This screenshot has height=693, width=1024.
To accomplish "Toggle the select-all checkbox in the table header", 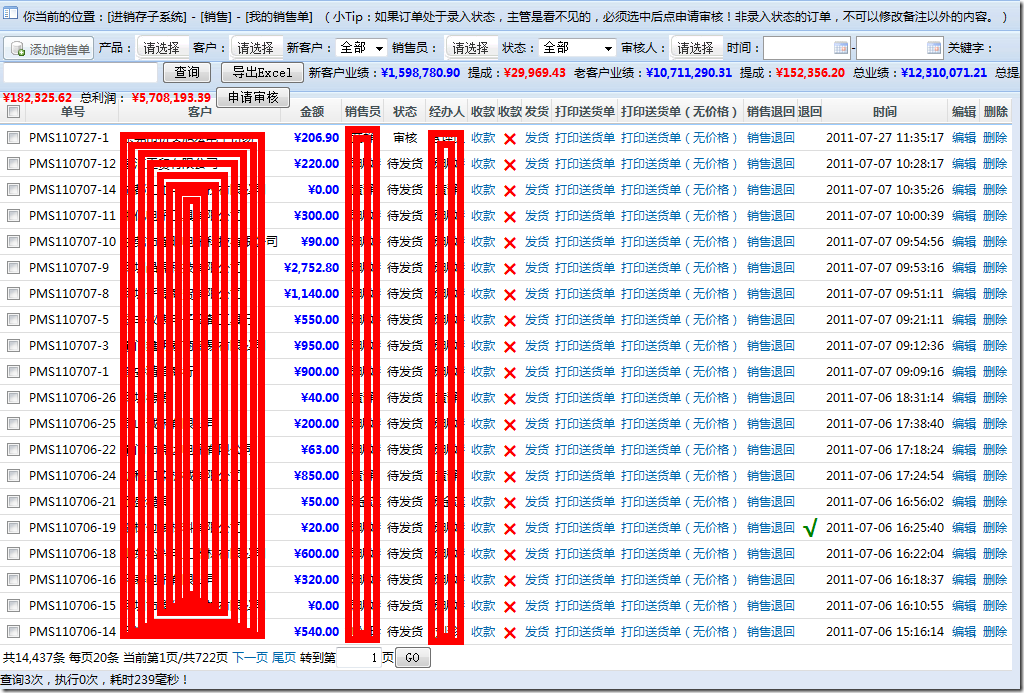I will pos(13,112).
